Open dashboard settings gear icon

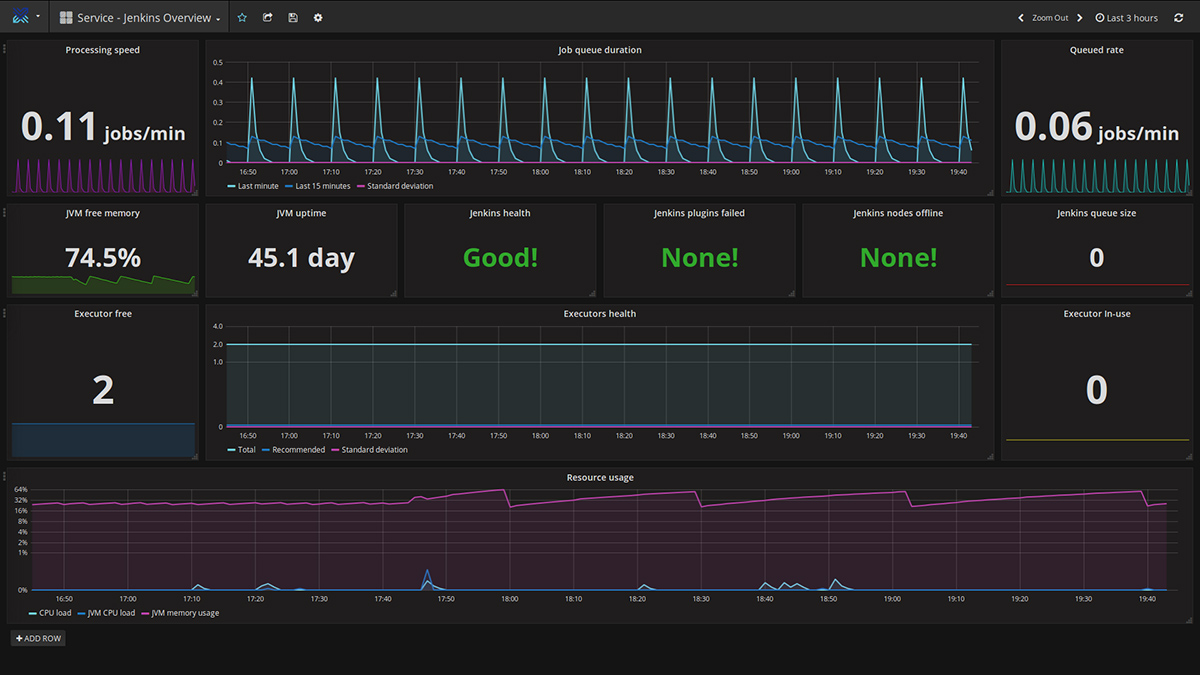coord(318,18)
